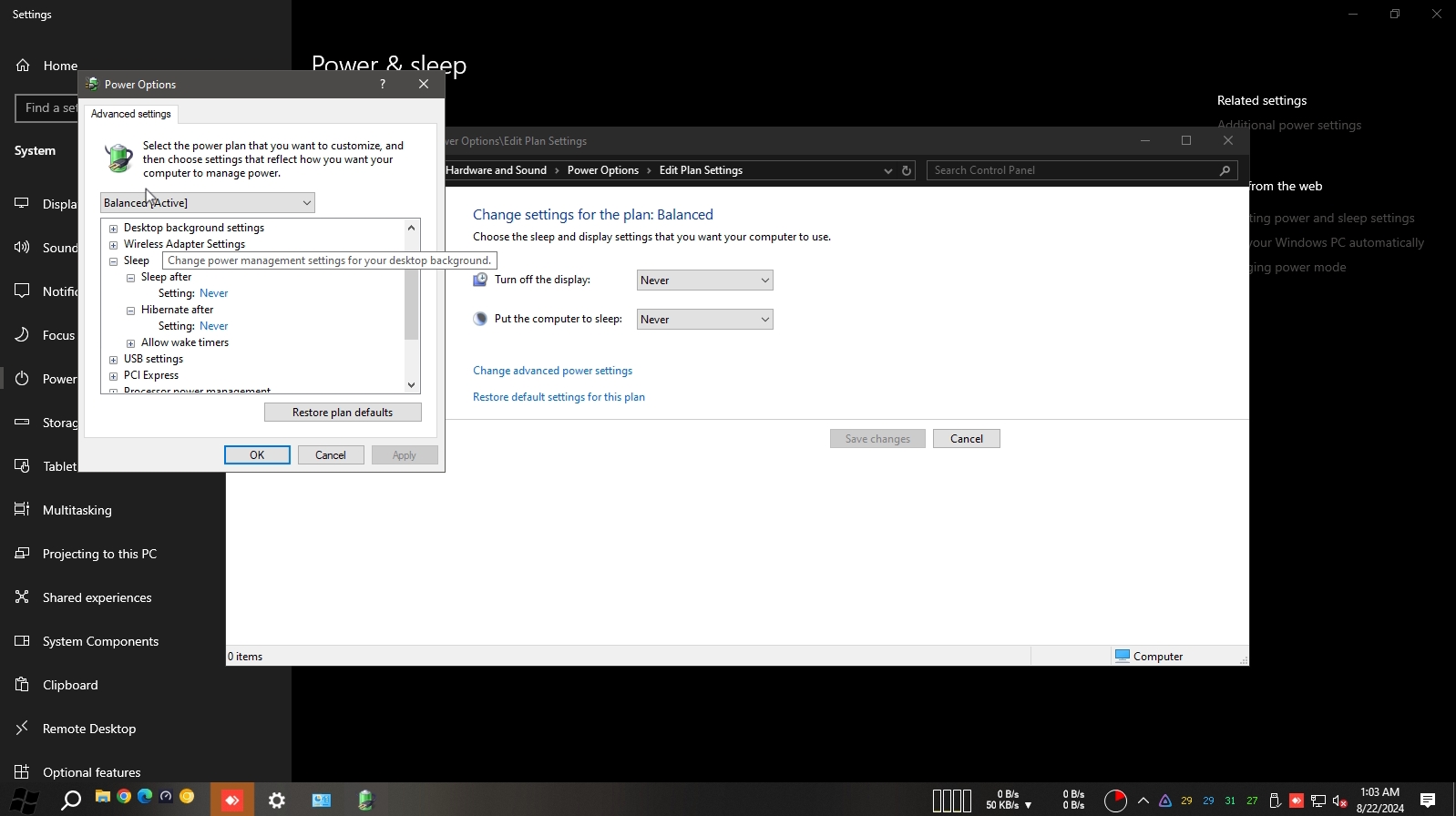Open the notification center icon in the tray
Image resolution: width=1456 pixels, height=816 pixels.
1428,801
